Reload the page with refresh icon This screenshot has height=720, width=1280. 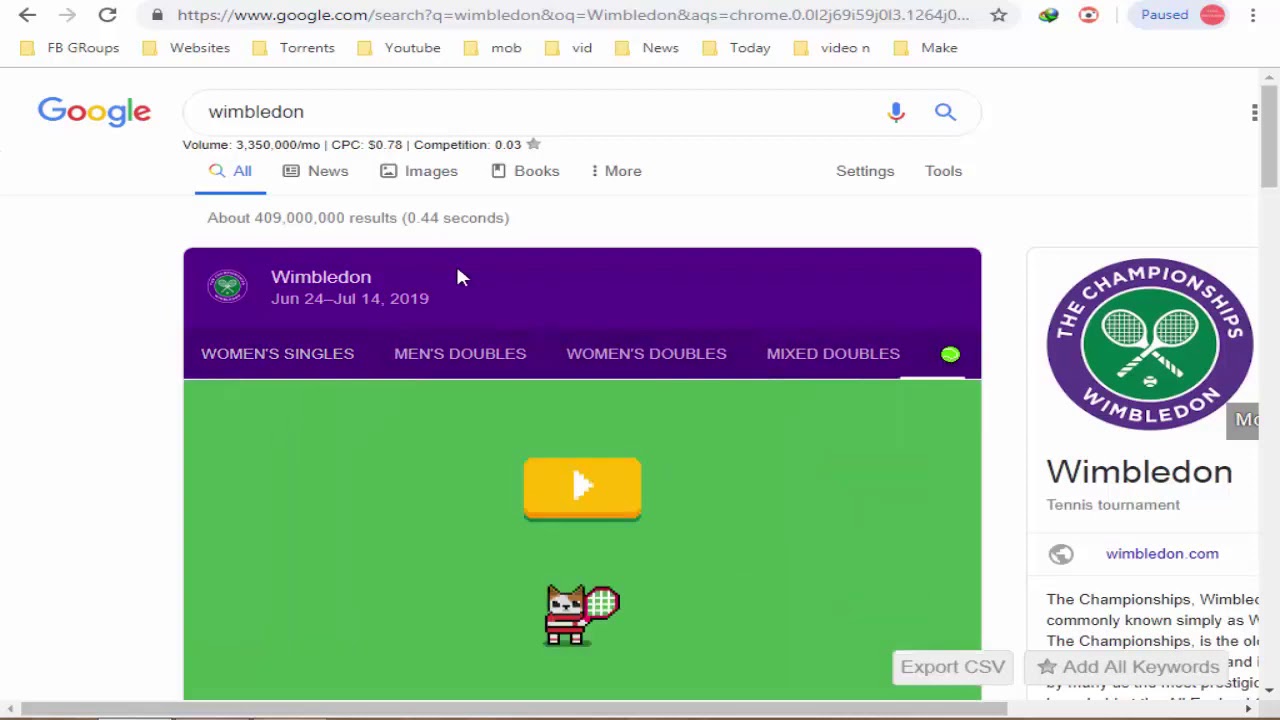pyautogui.click(x=107, y=15)
